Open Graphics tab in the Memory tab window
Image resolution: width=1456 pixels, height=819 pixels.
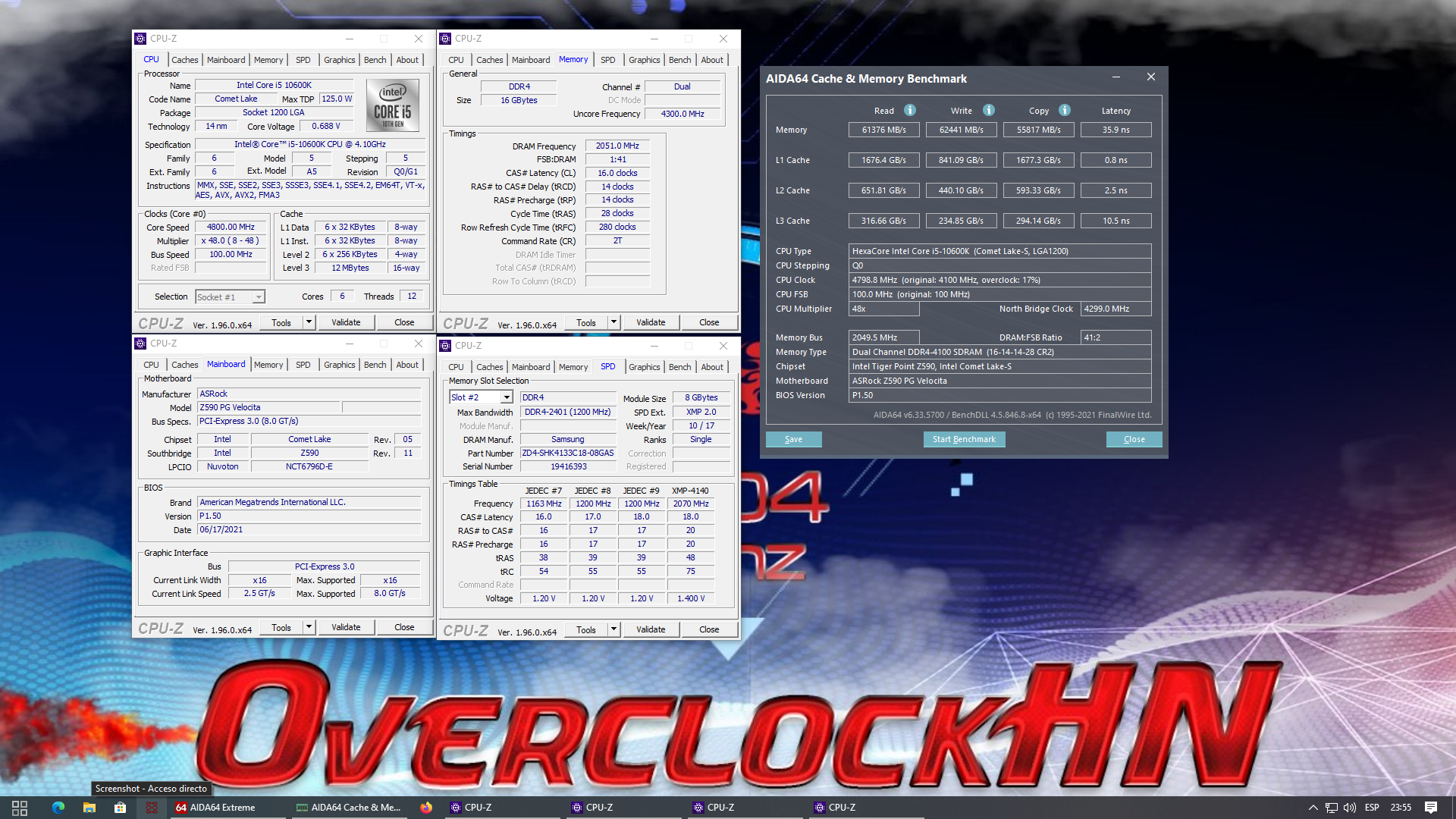pos(644,60)
